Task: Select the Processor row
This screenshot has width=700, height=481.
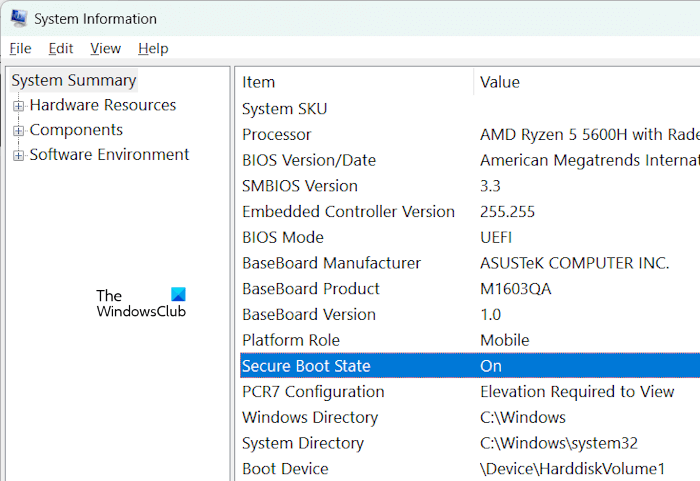Action: click(277, 134)
